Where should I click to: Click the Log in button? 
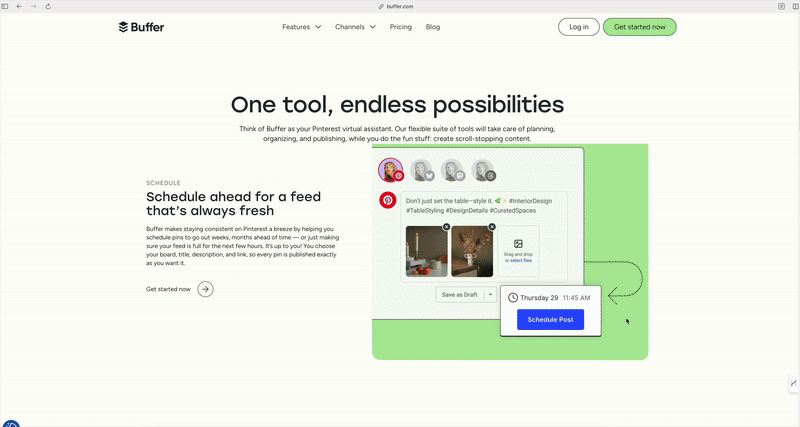point(578,27)
